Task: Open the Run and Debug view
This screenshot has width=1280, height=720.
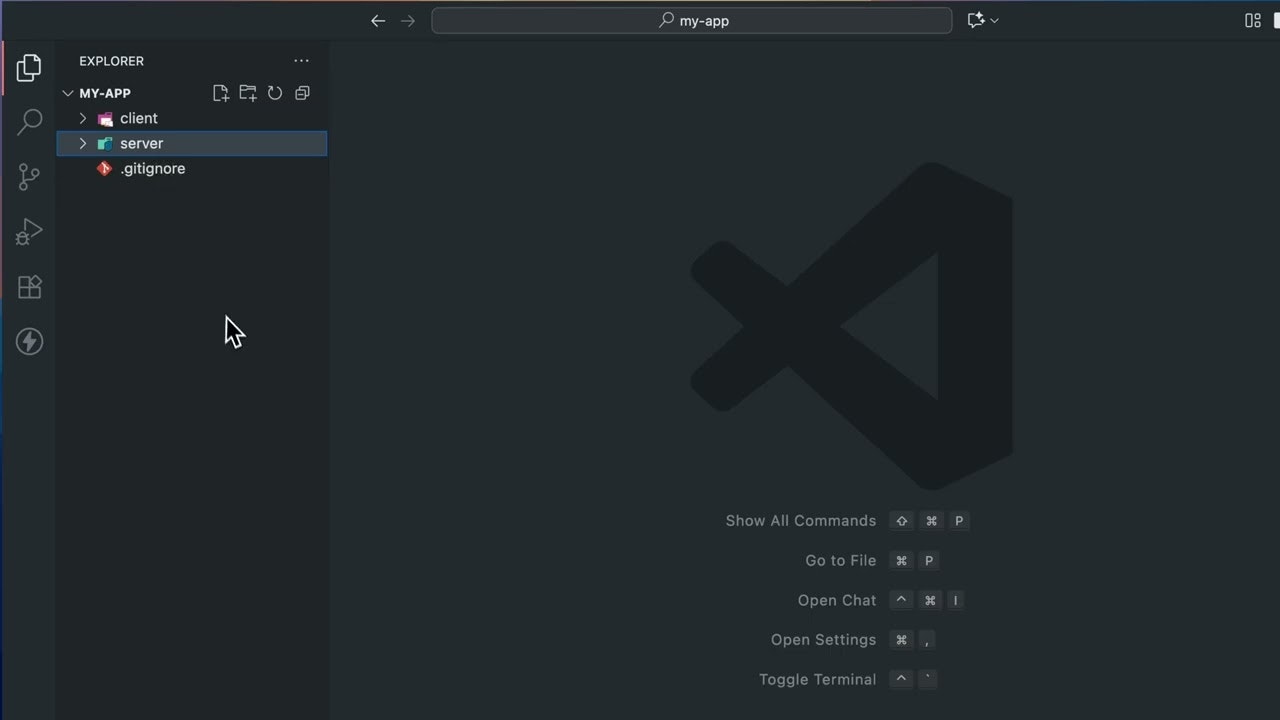Action: [x=29, y=231]
